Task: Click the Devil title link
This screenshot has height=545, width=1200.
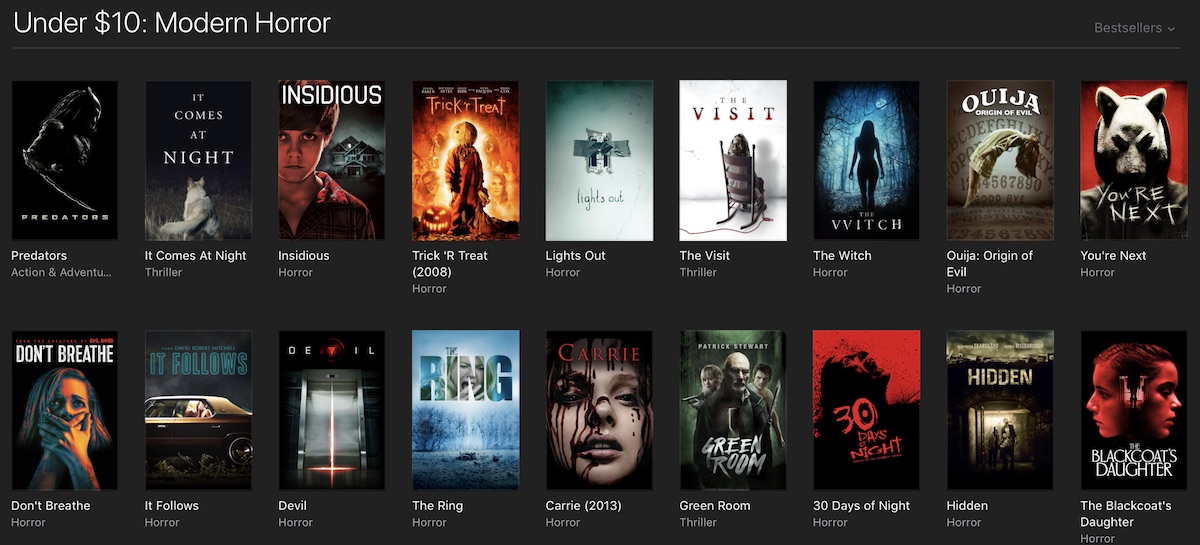Action: click(x=293, y=506)
